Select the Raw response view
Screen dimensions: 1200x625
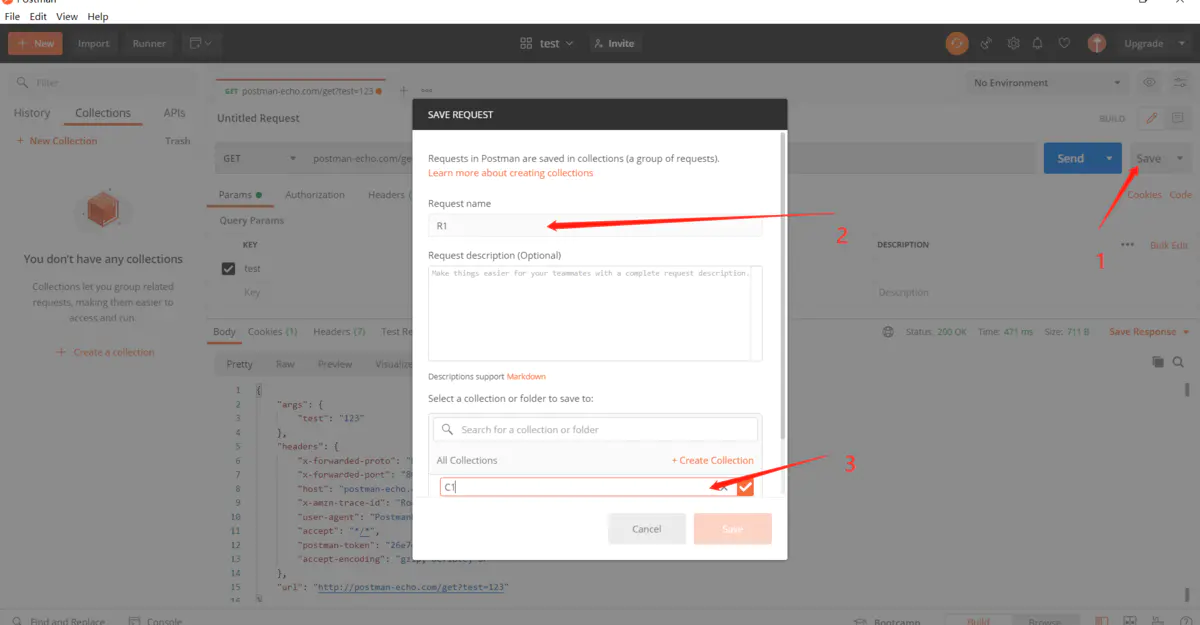pos(285,364)
